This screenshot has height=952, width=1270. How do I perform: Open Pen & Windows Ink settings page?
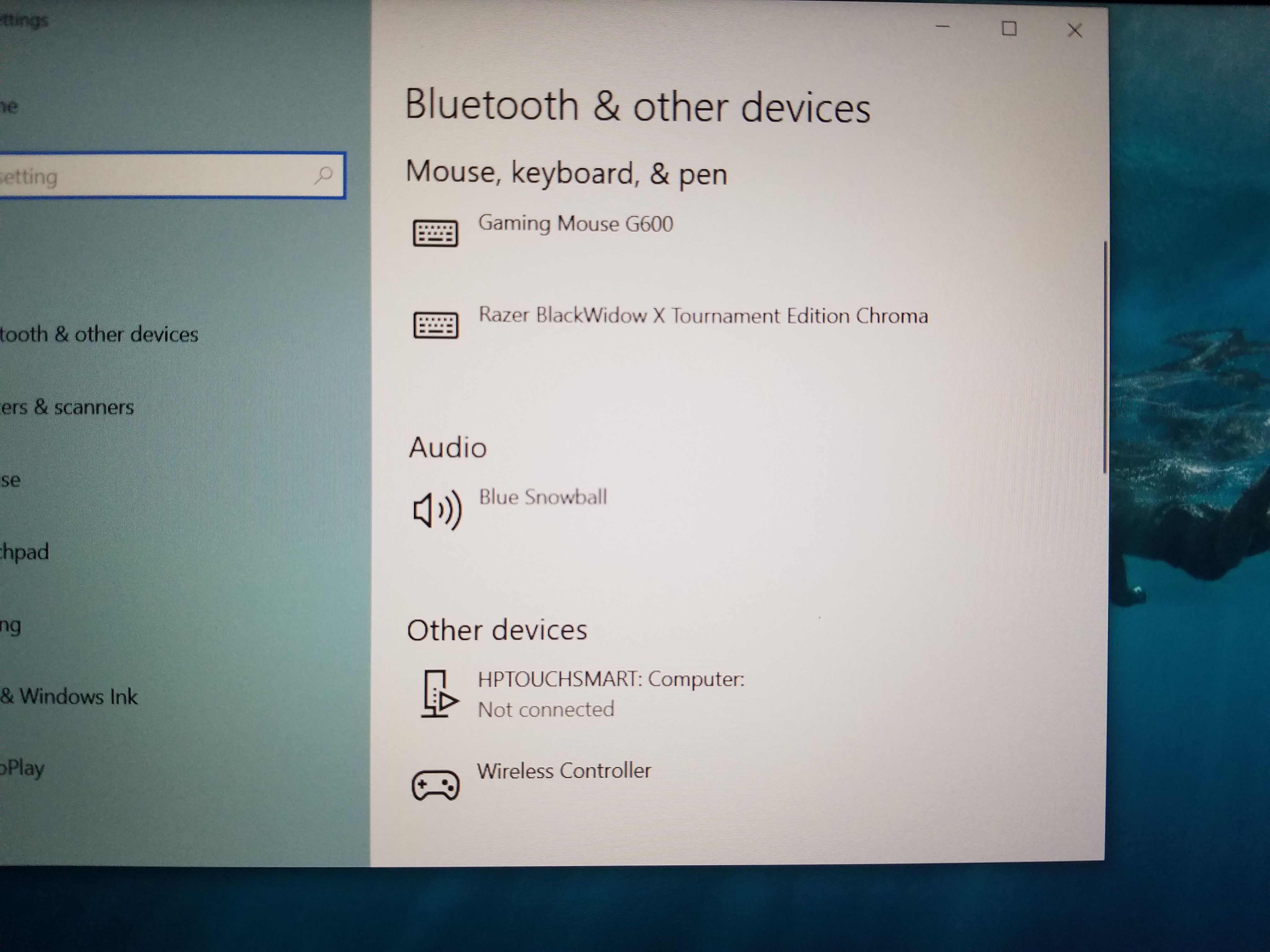click(x=69, y=697)
